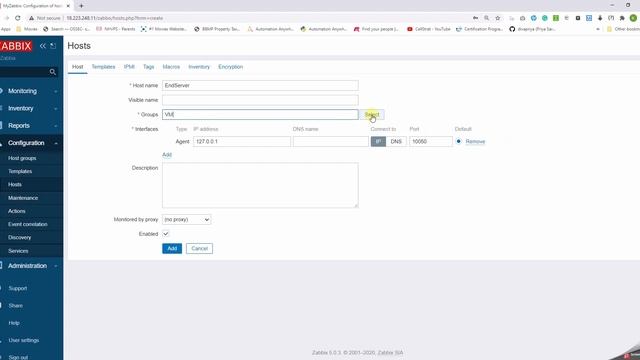Click the Zabbix logo
640x360 pixels.
click(16, 46)
